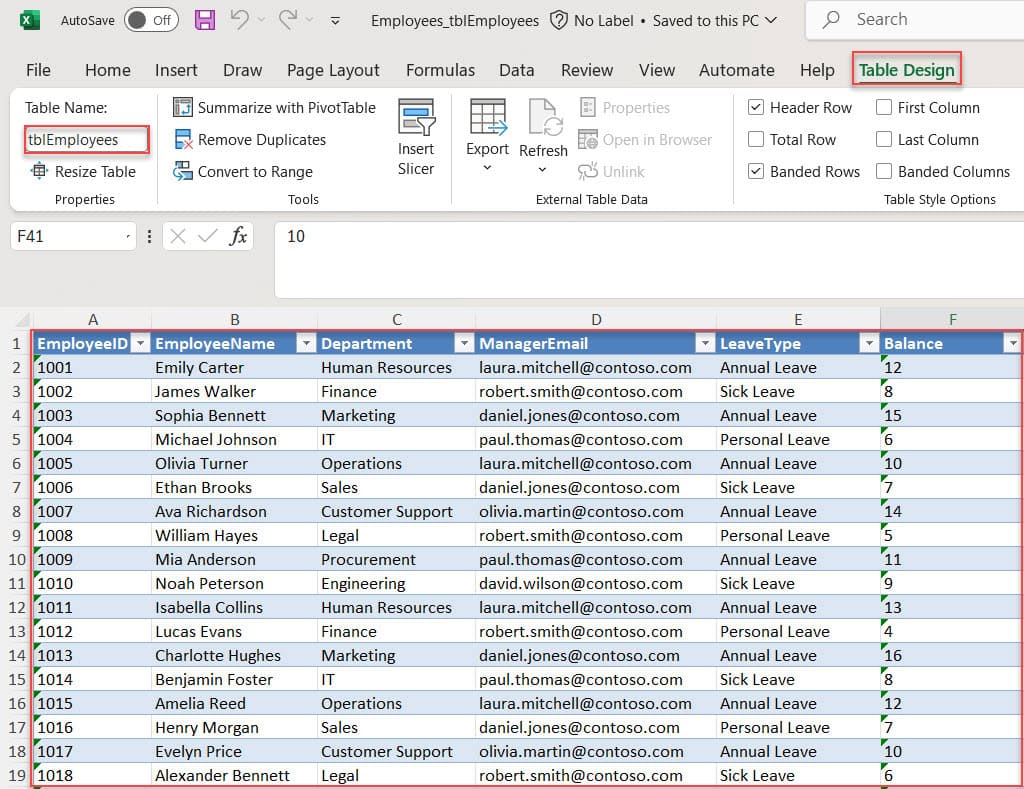Open the EmployeeID filter dropdown

click(140, 343)
